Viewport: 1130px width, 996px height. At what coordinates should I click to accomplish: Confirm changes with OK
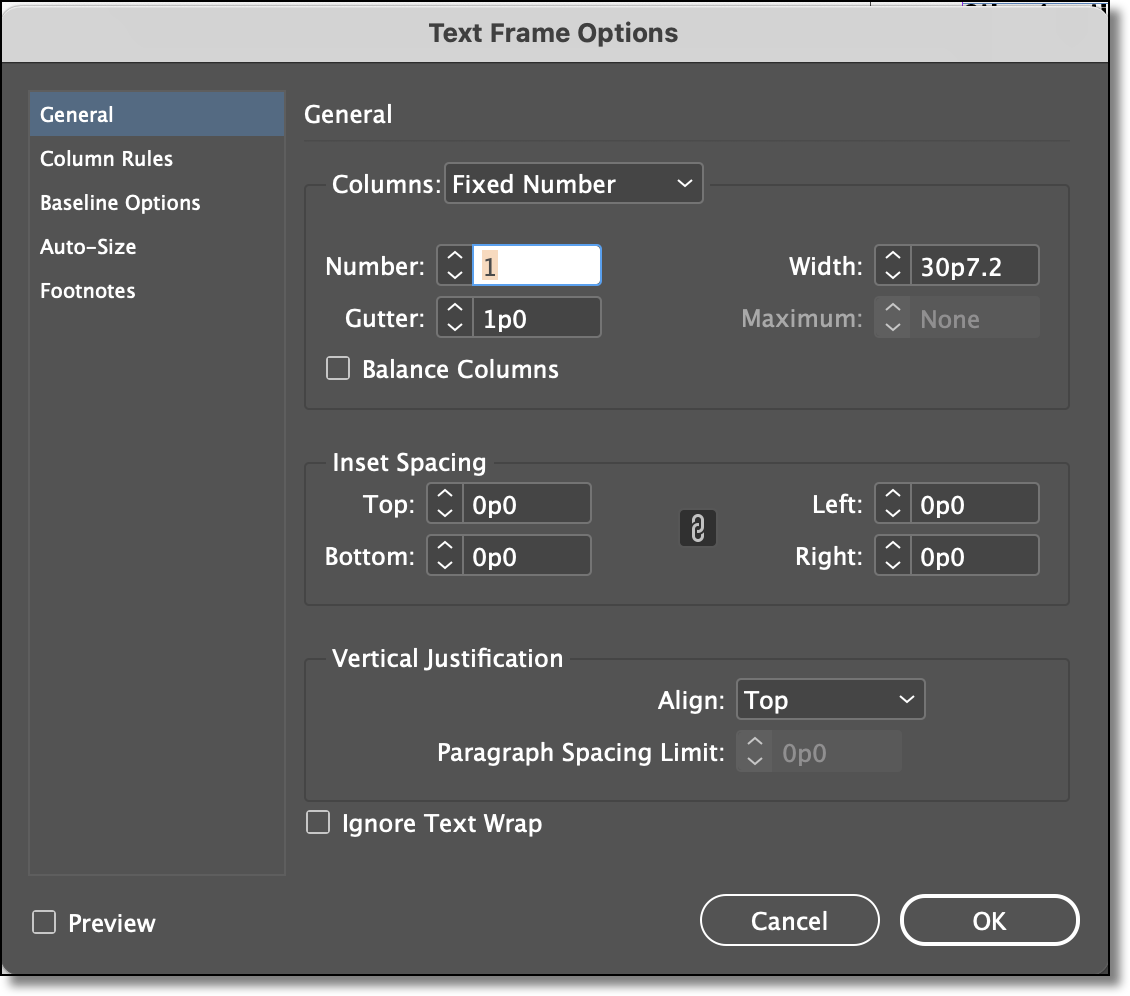click(989, 920)
